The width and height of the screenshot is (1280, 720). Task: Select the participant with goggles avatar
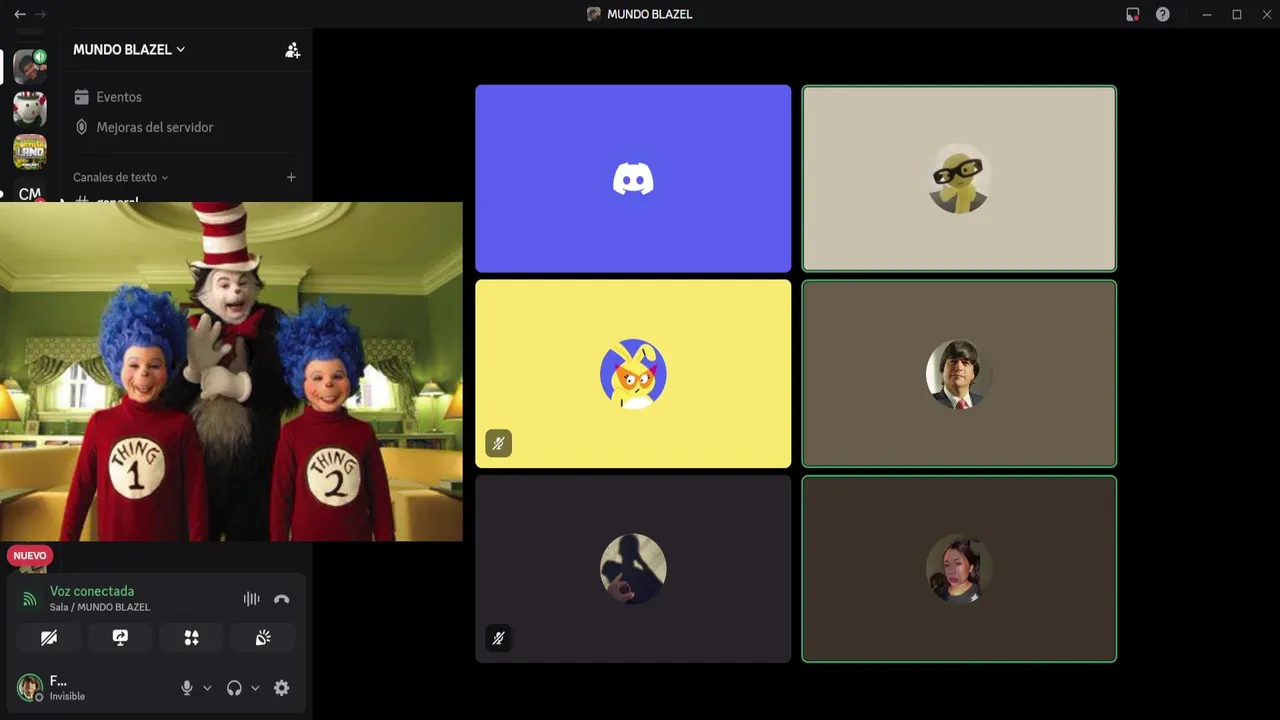(x=959, y=178)
